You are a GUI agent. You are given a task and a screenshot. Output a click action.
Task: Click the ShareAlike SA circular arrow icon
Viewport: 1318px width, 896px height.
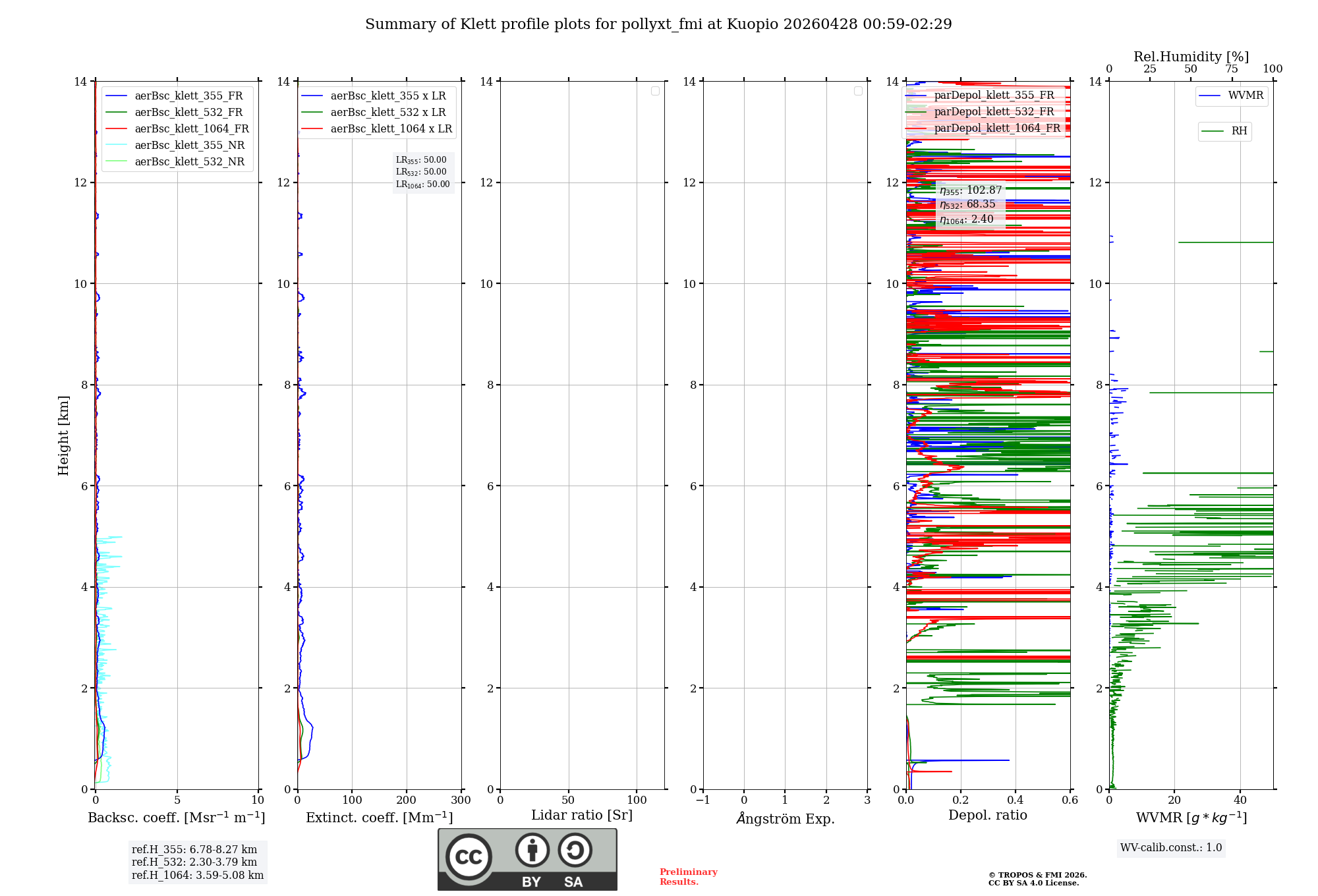(575, 850)
